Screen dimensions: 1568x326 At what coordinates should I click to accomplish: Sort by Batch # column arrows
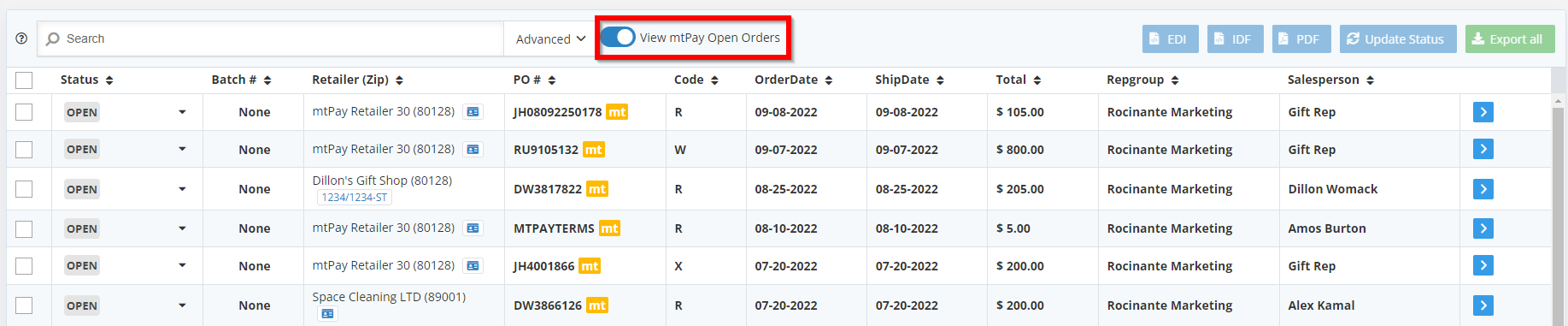coord(267,80)
